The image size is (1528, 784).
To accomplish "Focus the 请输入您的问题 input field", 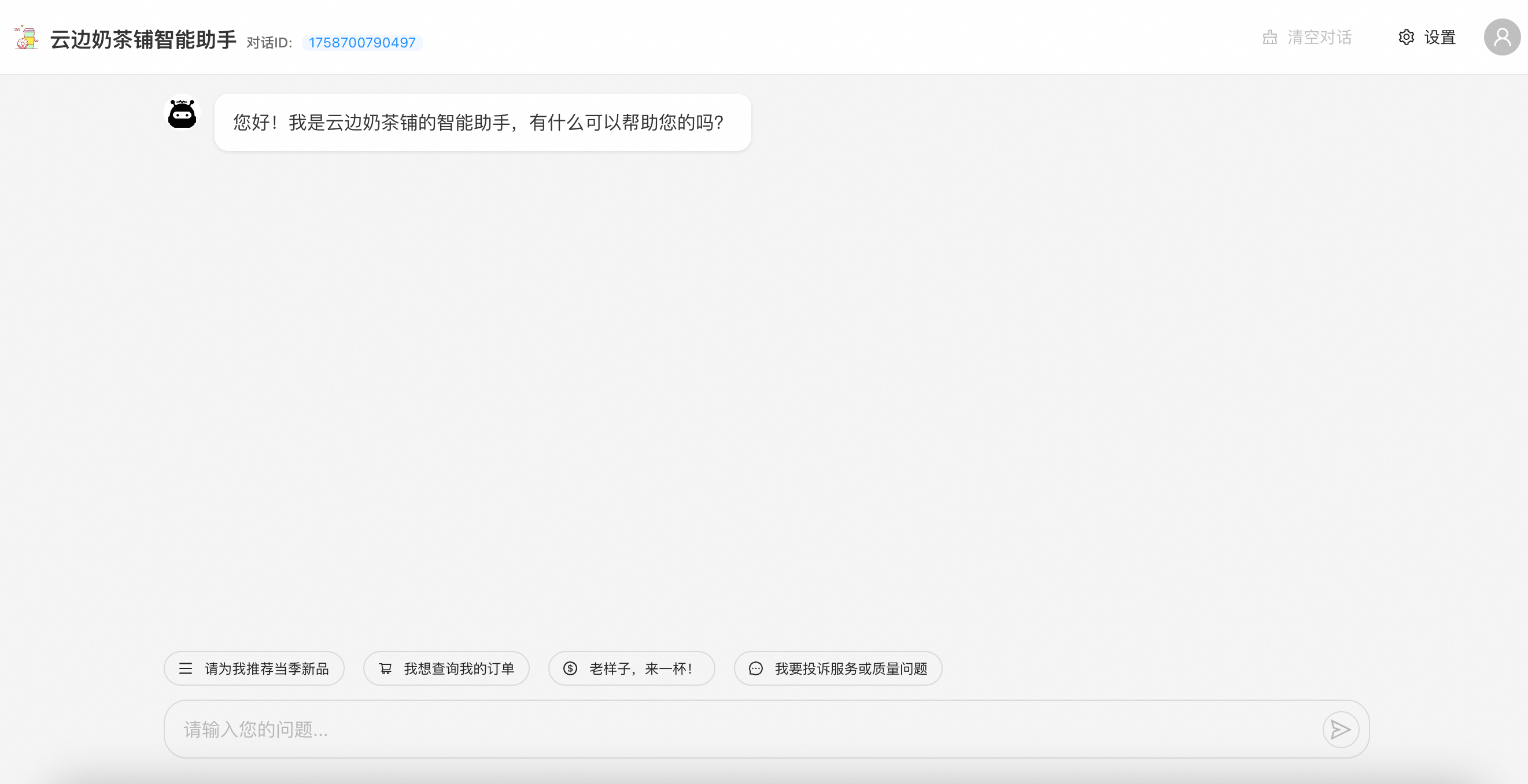I will coord(712,729).
